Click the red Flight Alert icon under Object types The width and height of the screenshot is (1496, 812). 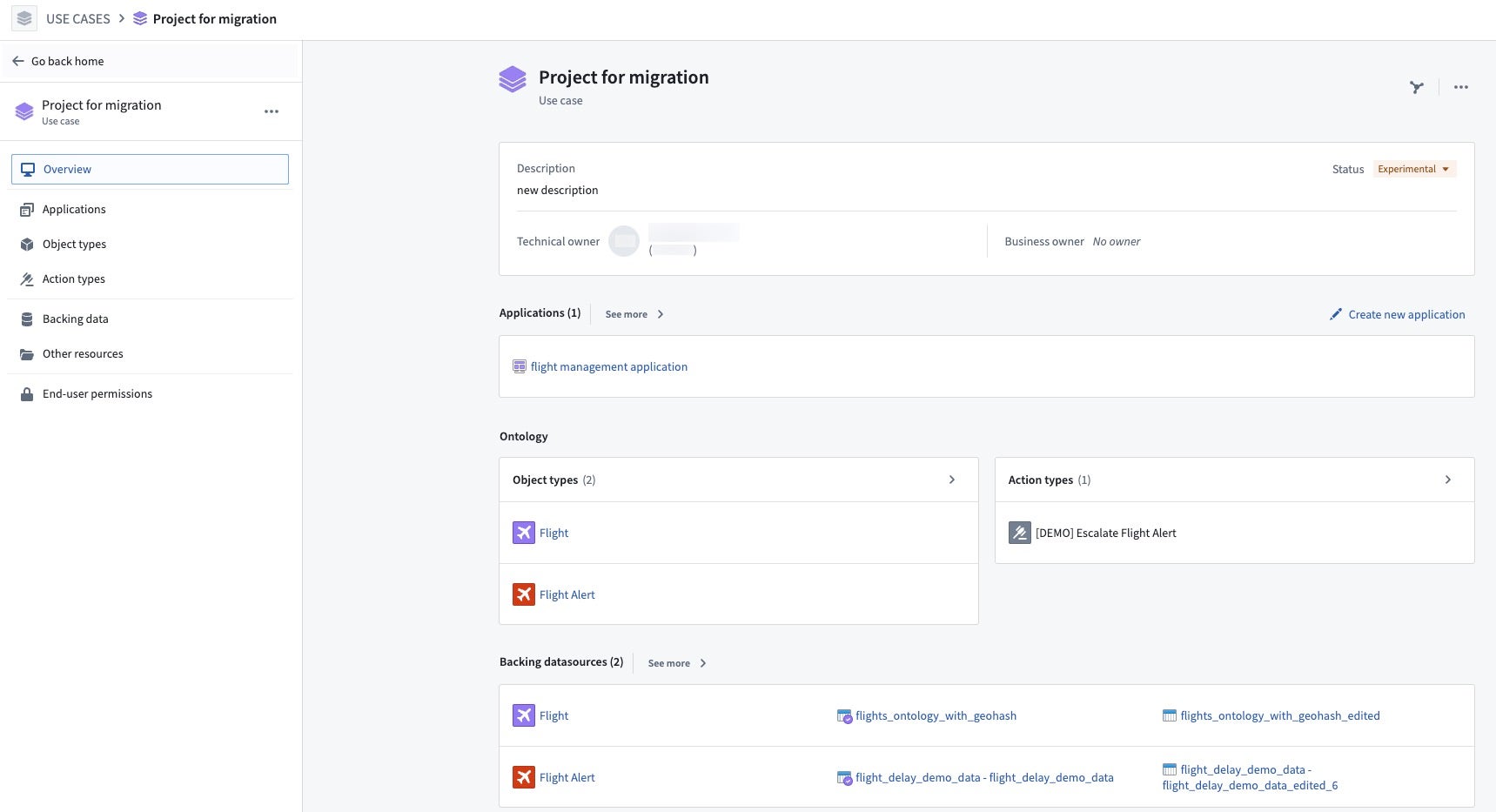(524, 594)
